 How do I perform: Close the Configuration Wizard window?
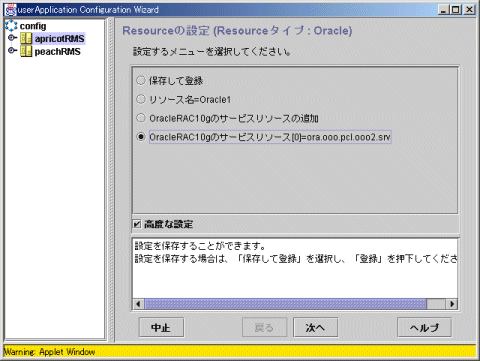point(469,10)
